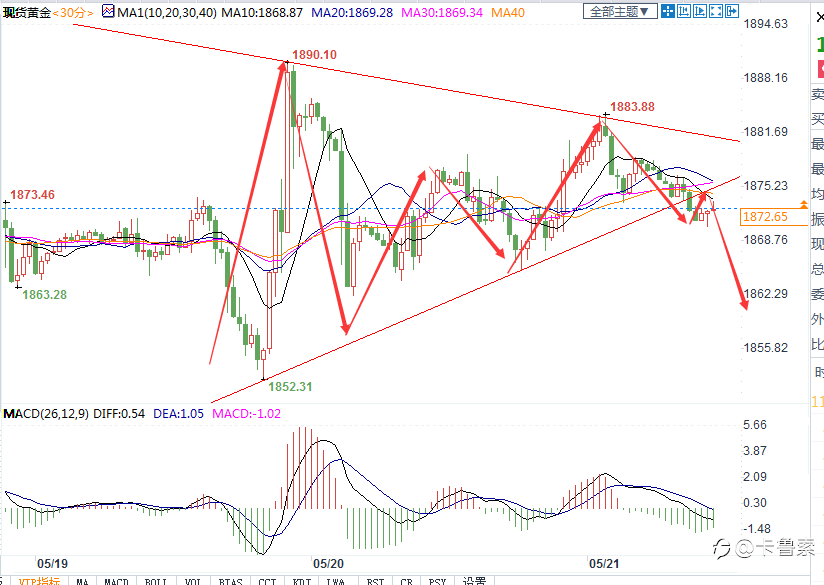Click the 05/19 date marker
Viewport: 824px width, 585px height.
coord(52,564)
